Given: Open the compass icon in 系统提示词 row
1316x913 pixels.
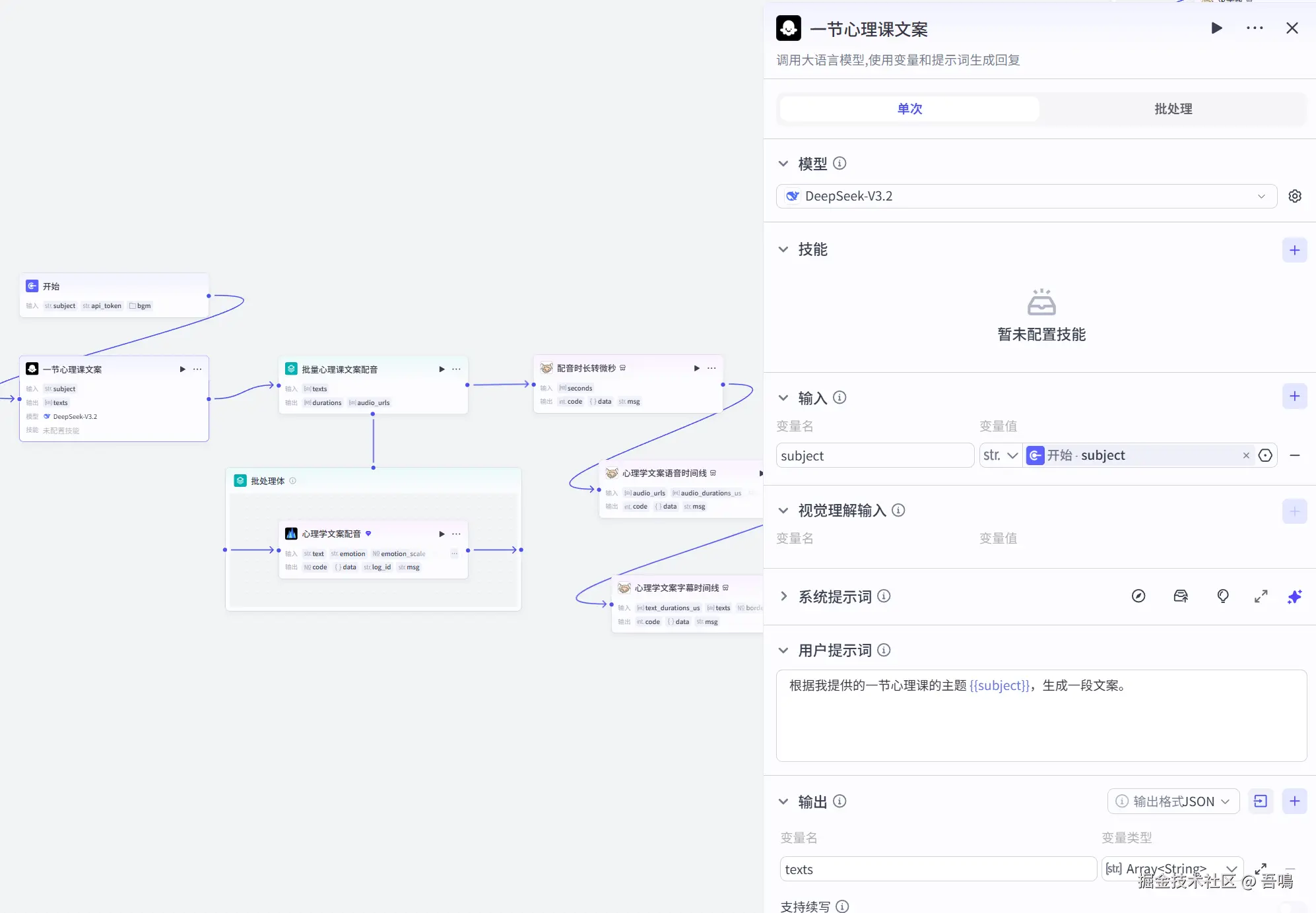Looking at the screenshot, I should 1138,596.
